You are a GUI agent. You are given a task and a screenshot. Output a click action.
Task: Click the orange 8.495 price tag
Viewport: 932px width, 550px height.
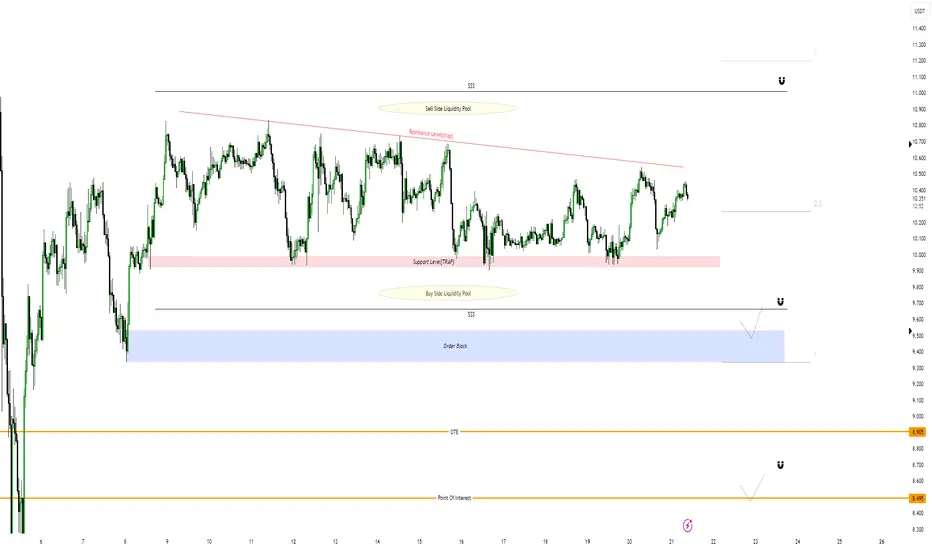(x=918, y=498)
